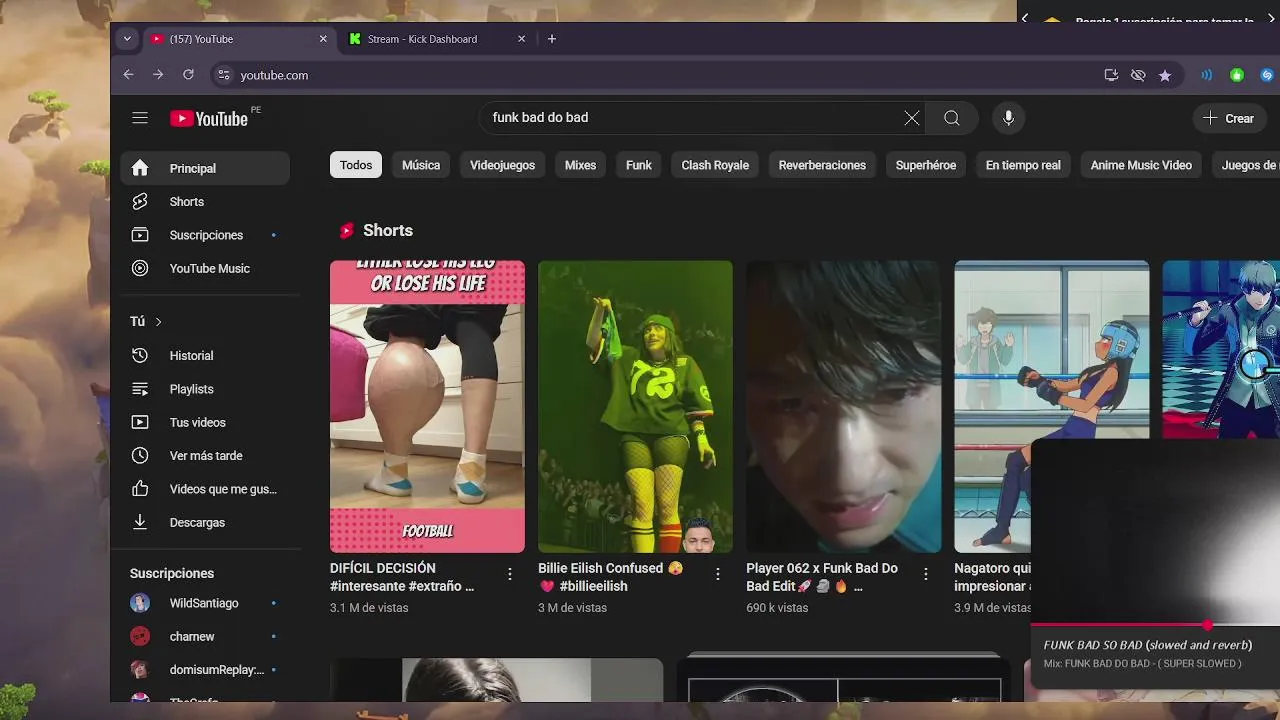The width and height of the screenshot is (1280, 720).
Task: Select the Música filter chip
Action: pyautogui.click(x=421, y=165)
